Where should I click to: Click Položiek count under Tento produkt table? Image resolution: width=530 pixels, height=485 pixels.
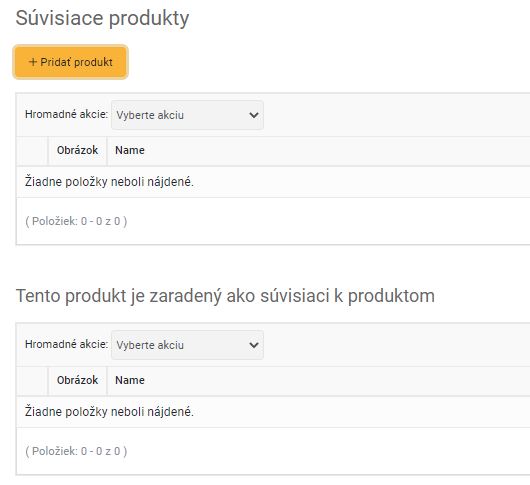pyautogui.click(x=76, y=451)
